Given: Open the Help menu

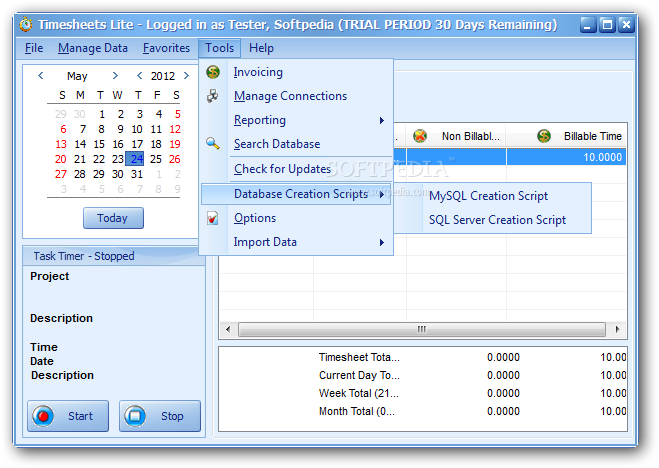Looking at the screenshot, I should [x=261, y=48].
